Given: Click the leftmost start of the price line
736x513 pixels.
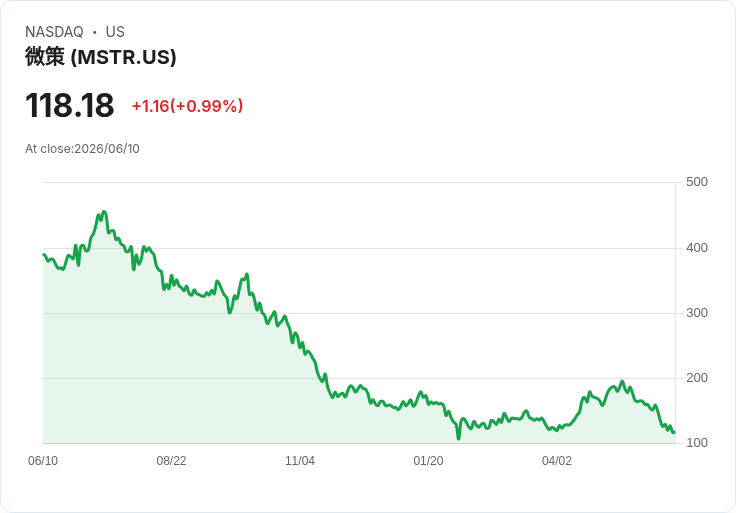Looking at the screenshot, I should point(44,254).
